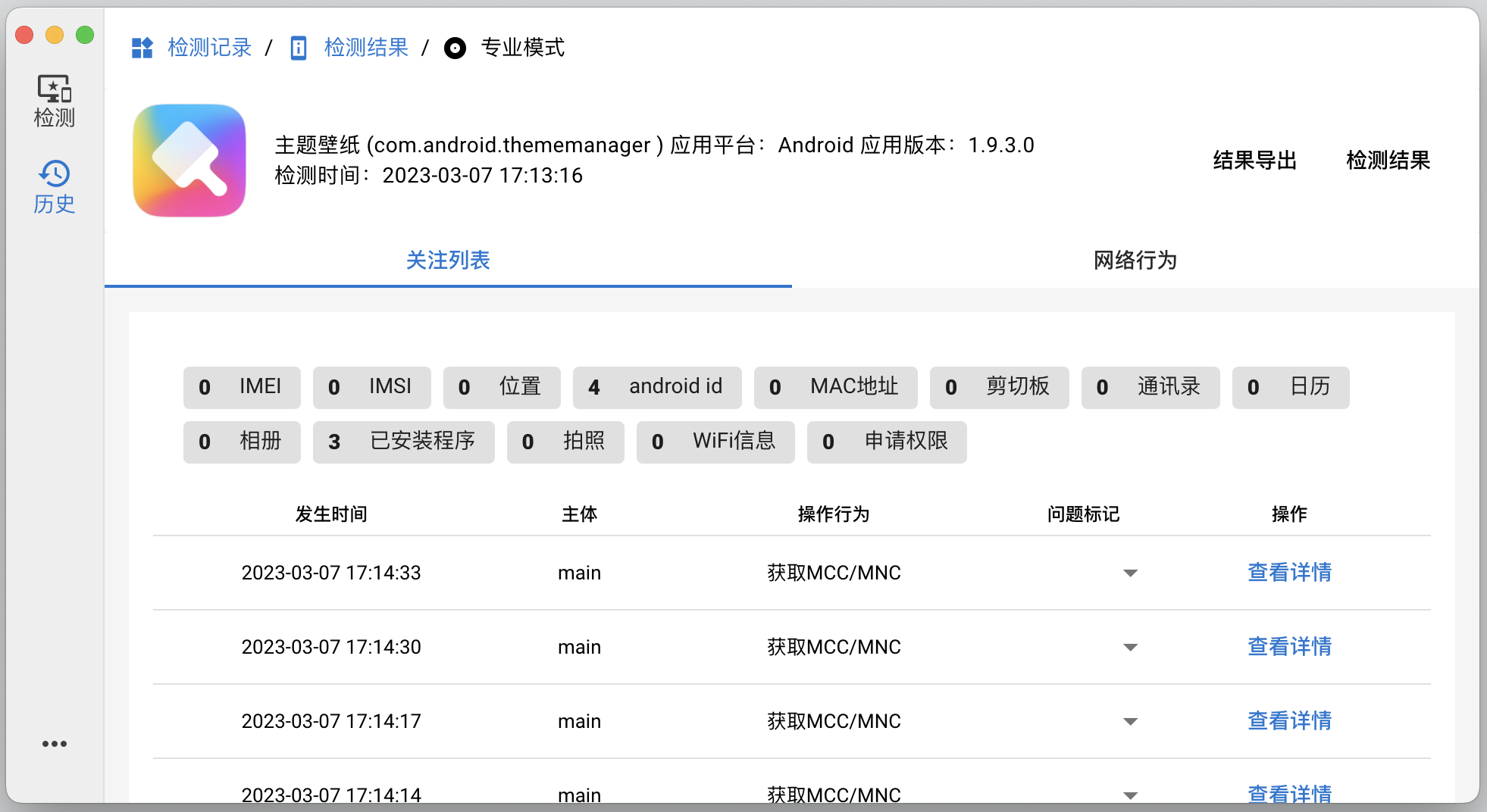Click 专业模式 breadcrumb text
This screenshot has height=812, width=1487.
tap(523, 48)
